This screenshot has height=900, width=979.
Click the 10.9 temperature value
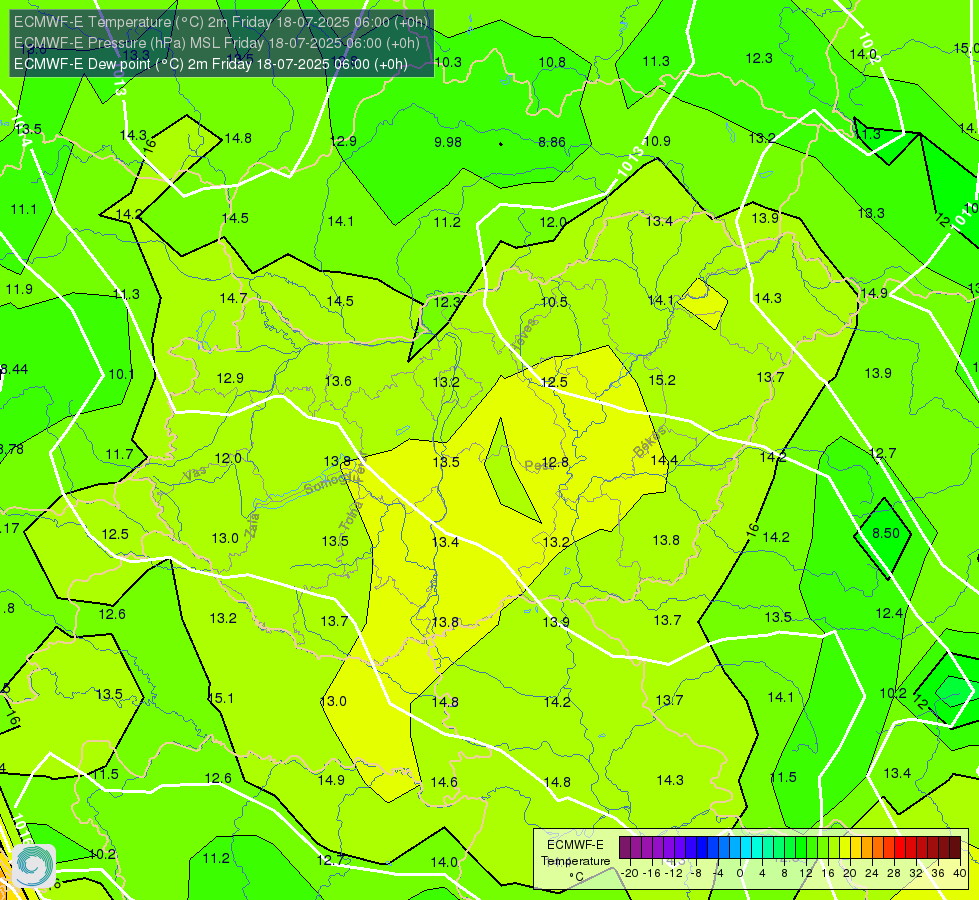pos(657,141)
